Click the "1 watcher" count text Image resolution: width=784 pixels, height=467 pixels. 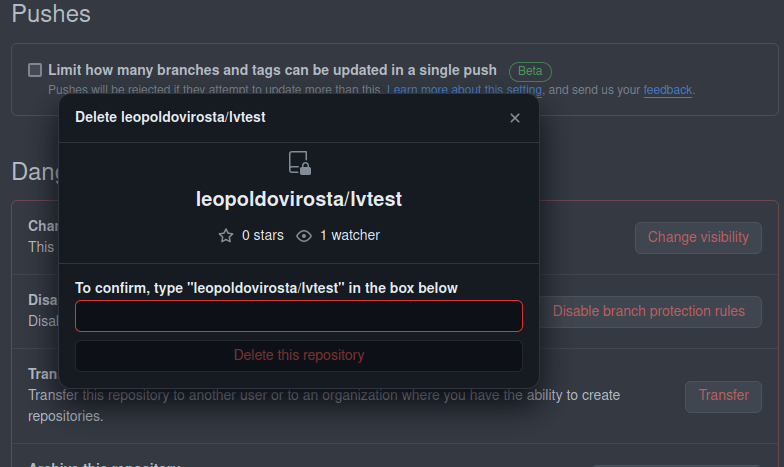point(349,236)
